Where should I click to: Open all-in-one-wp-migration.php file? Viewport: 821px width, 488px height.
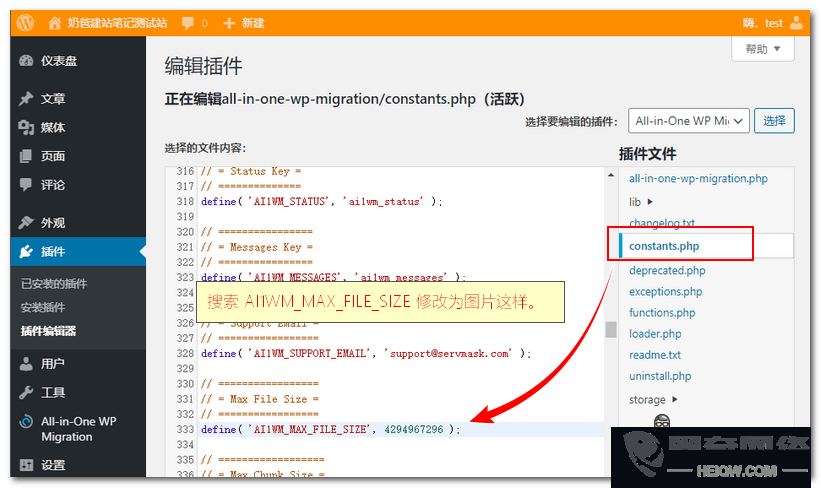(698, 179)
